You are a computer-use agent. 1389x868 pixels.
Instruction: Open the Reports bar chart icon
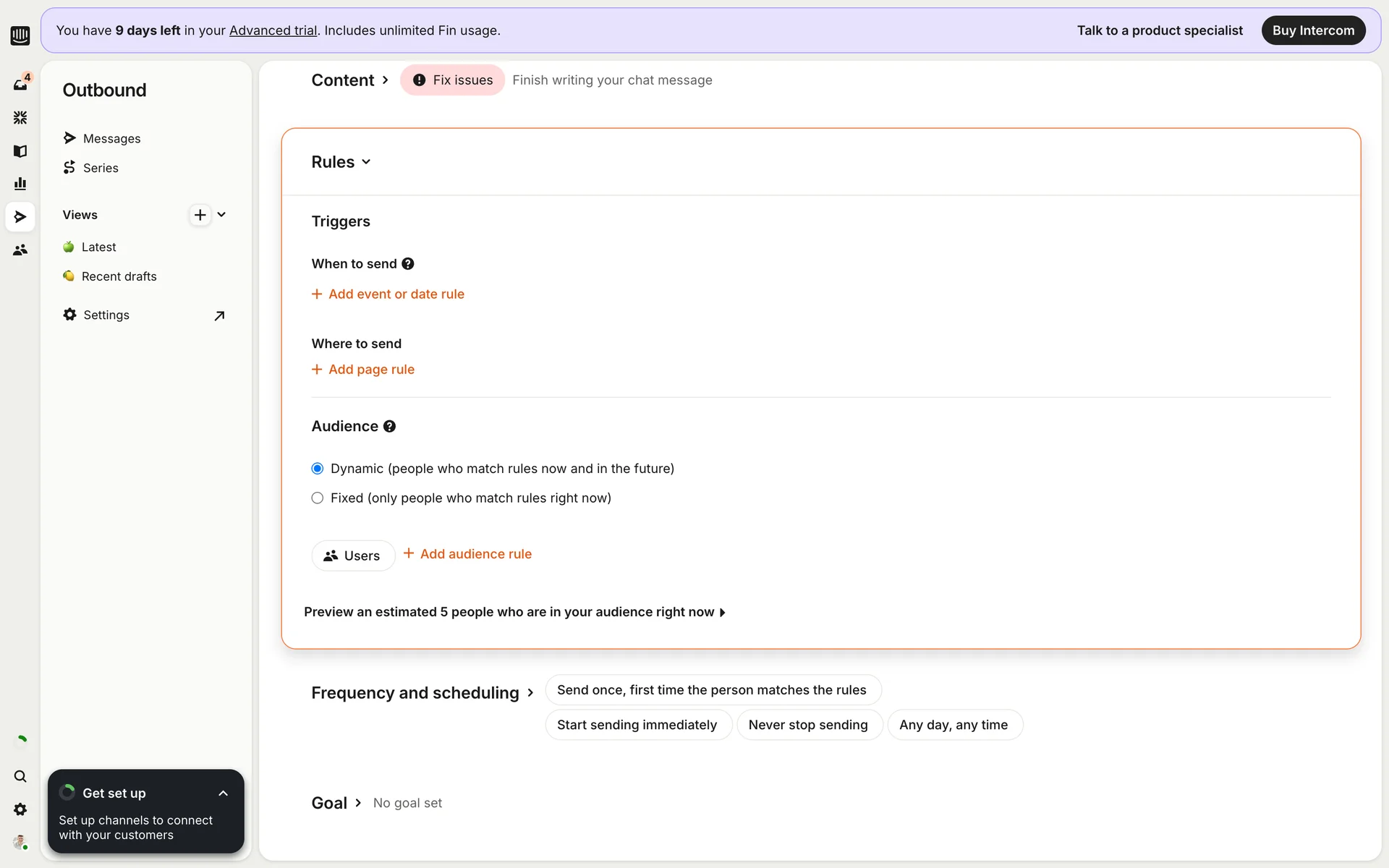pyautogui.click(x=20, y=184)
